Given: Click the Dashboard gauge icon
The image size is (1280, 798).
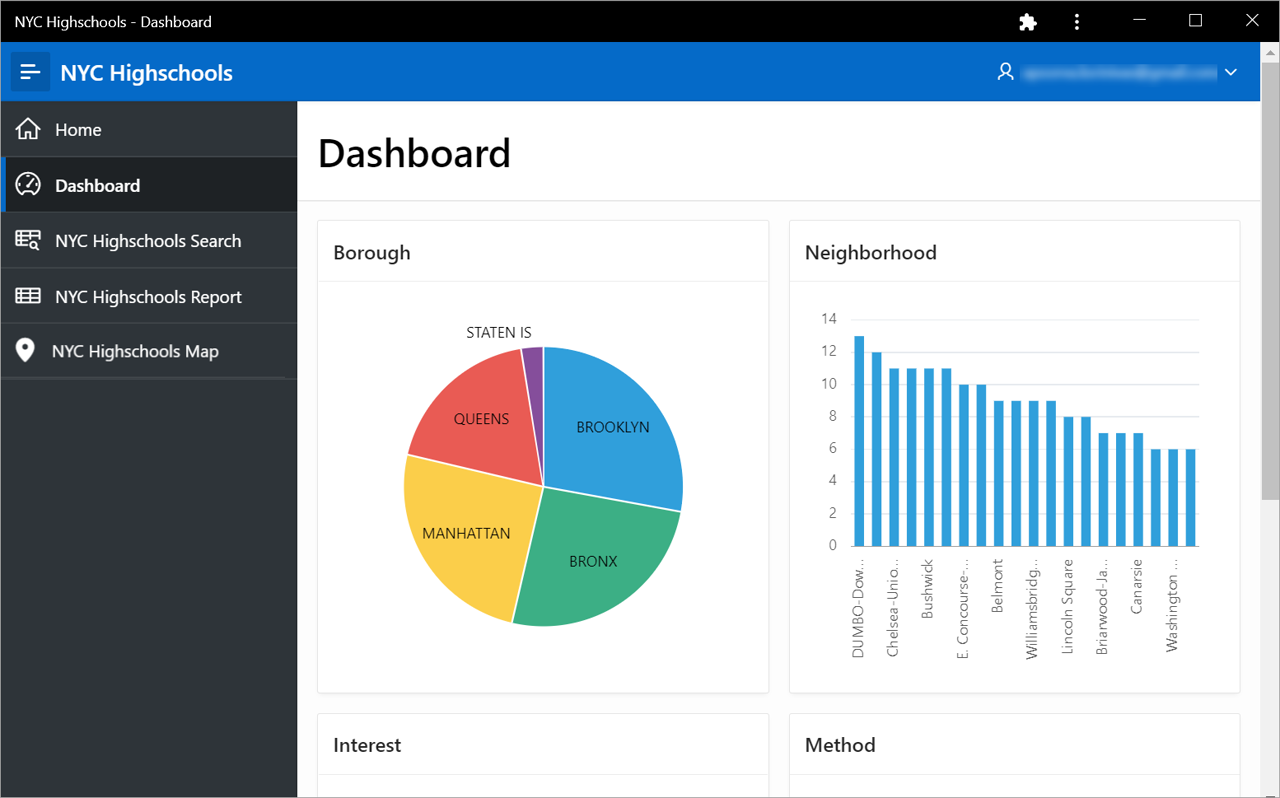Looking at the screenshot, I should click(28, 185).
